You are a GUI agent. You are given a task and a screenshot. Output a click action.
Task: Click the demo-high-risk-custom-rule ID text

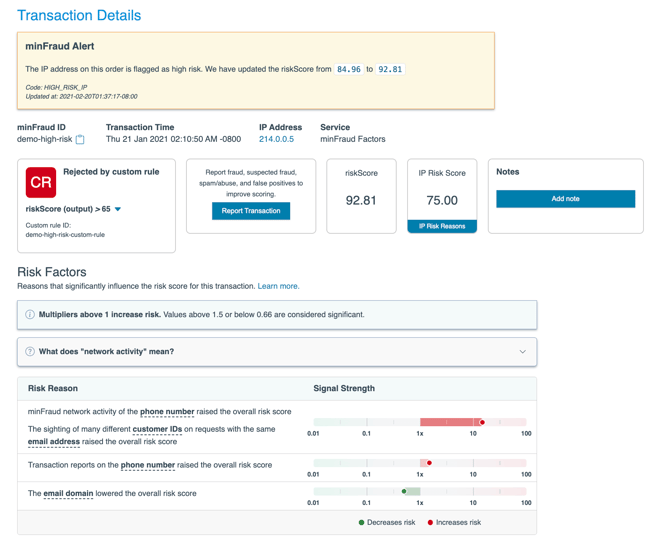click(65, 235)
